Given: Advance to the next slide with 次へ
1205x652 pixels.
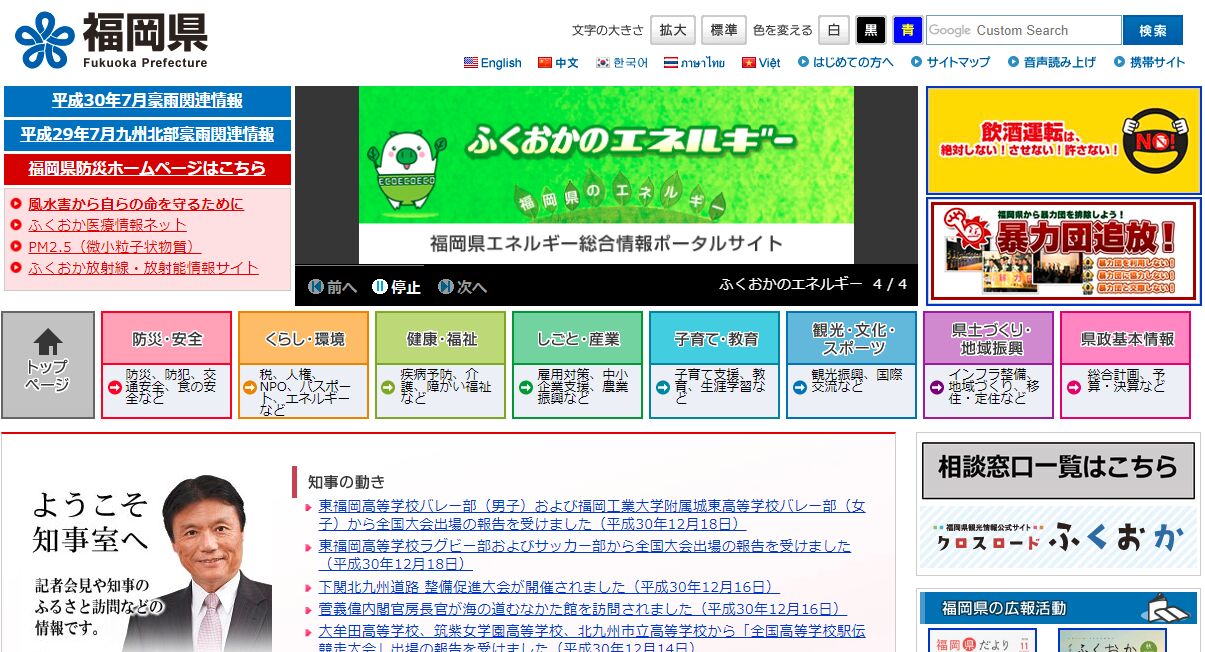Looking at the screenshot, I should 462,287.
